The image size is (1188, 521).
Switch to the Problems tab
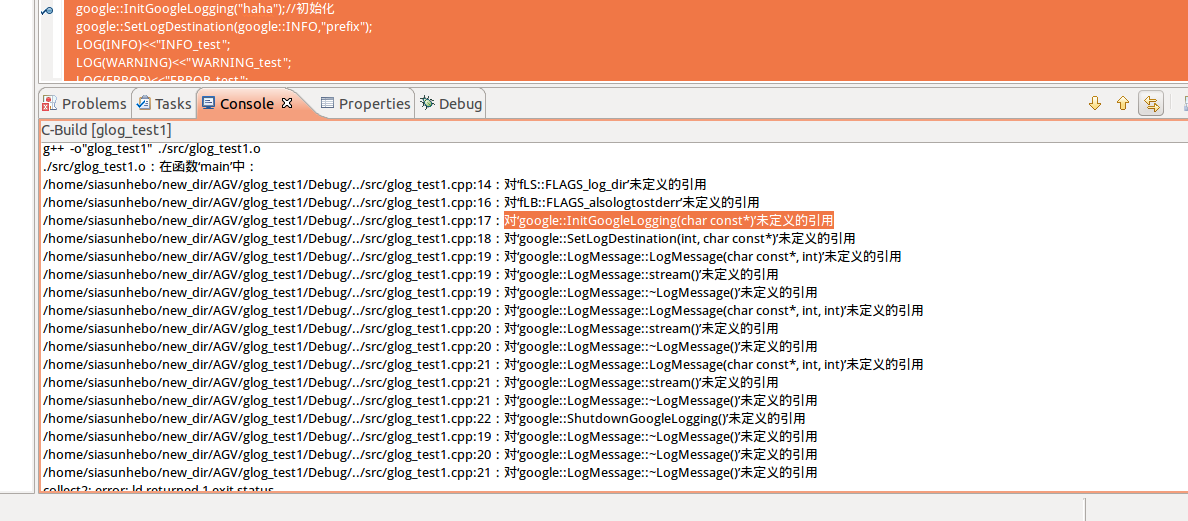click(84, 104)
